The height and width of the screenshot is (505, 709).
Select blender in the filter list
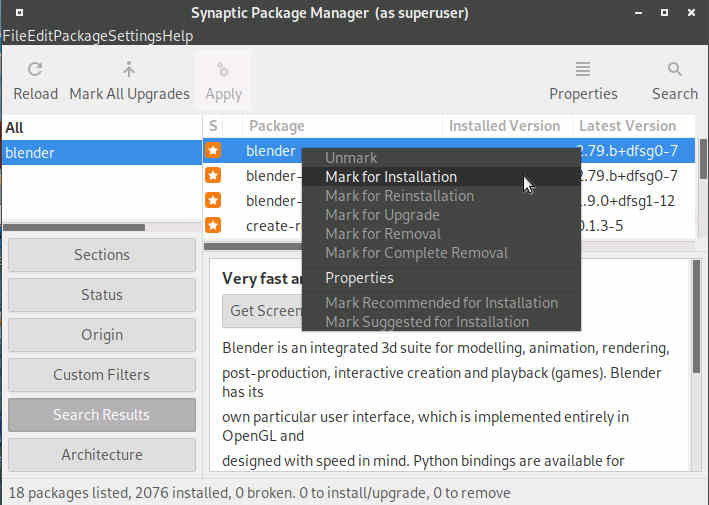pyautogui.click(x=102, y=153)
